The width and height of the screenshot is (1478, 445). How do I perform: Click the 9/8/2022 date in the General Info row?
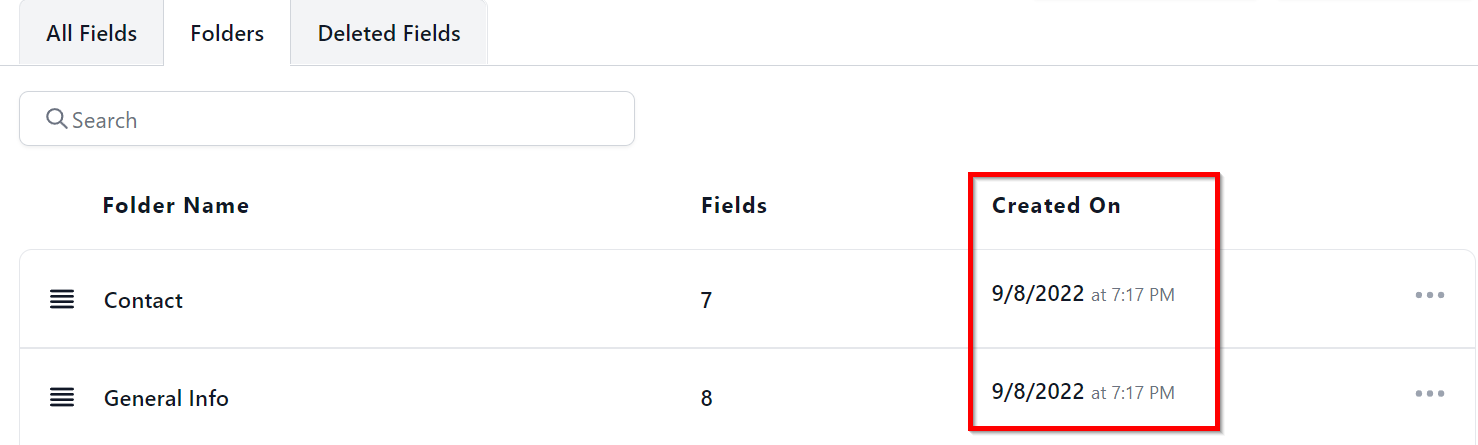pyautogui.click(x=1037, y=392)
